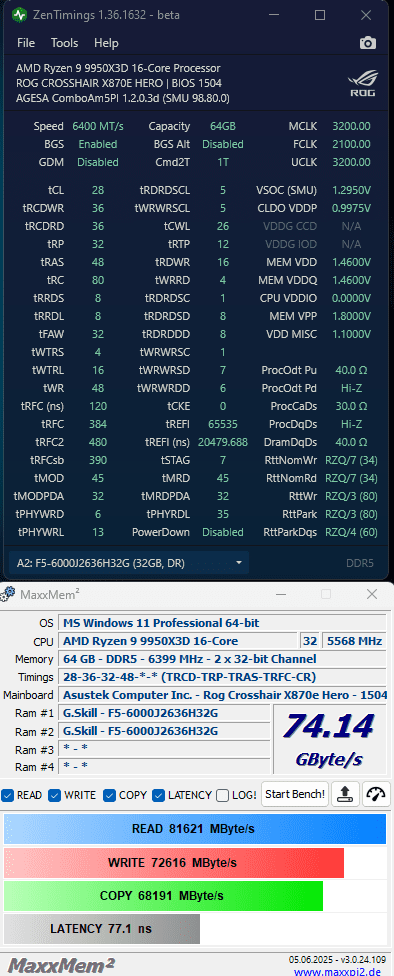The image size is (394, 976).
Task: Click the READ 81621 MByte/s result bar
Action: [195, 829]
